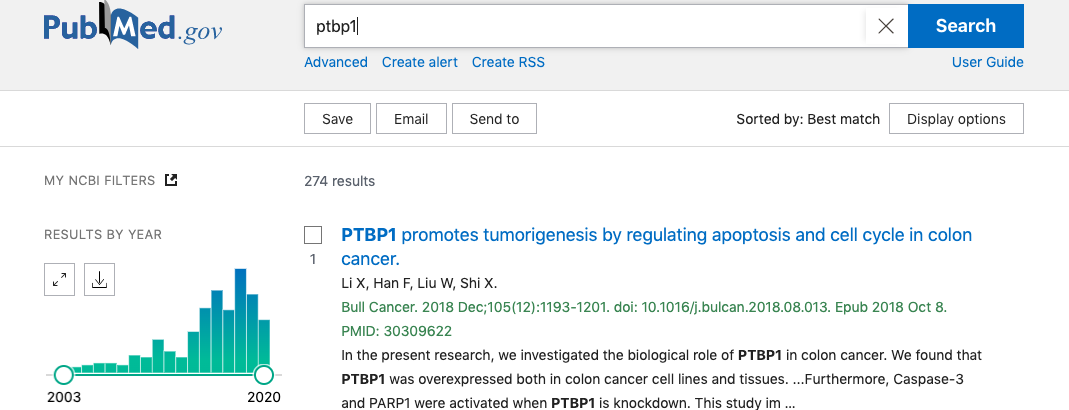Clear the search box with X icon
The width and height of the screenshot is (1069, 410).
pos(885,27)
